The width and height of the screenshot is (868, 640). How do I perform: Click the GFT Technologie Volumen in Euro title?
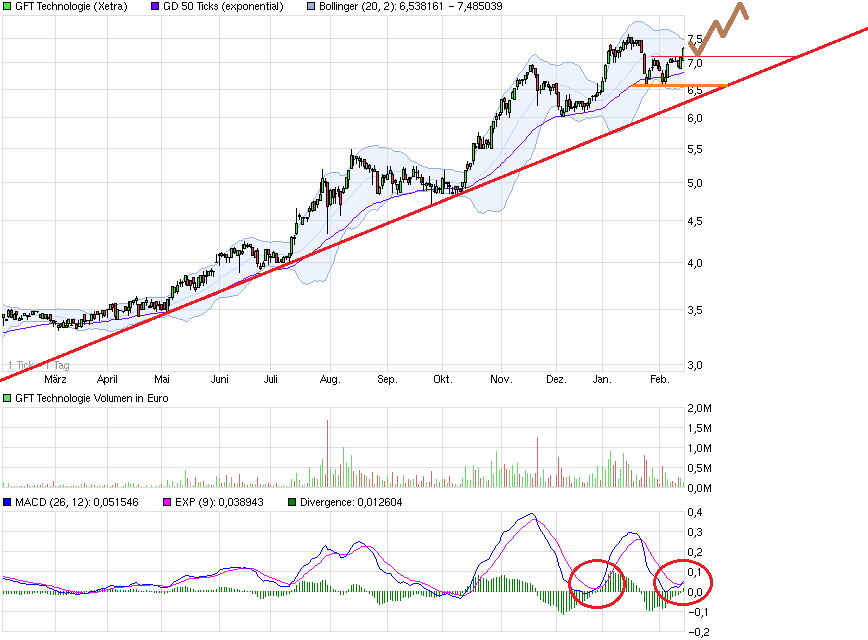[88, 398]
